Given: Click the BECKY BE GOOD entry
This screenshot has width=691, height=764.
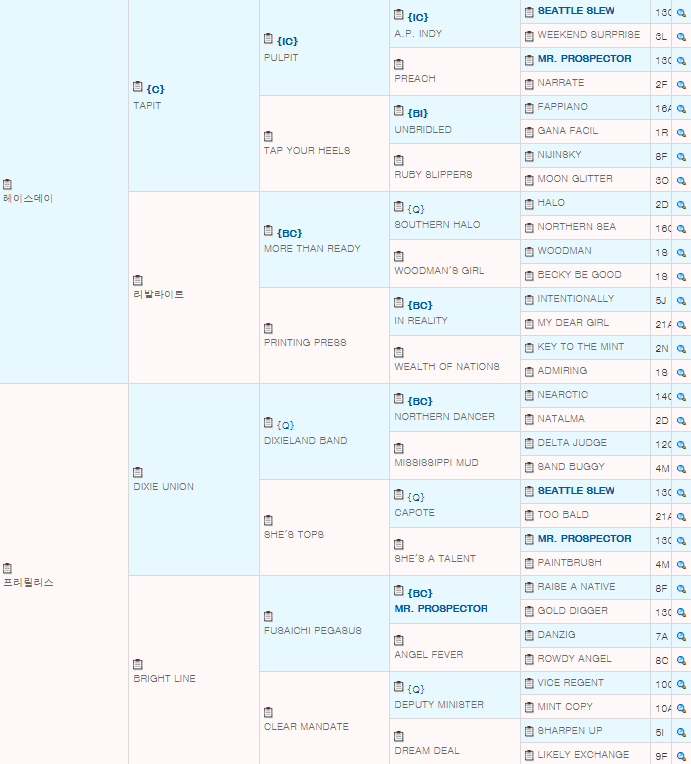Looking at the screenshot, I should coord(579,274).
